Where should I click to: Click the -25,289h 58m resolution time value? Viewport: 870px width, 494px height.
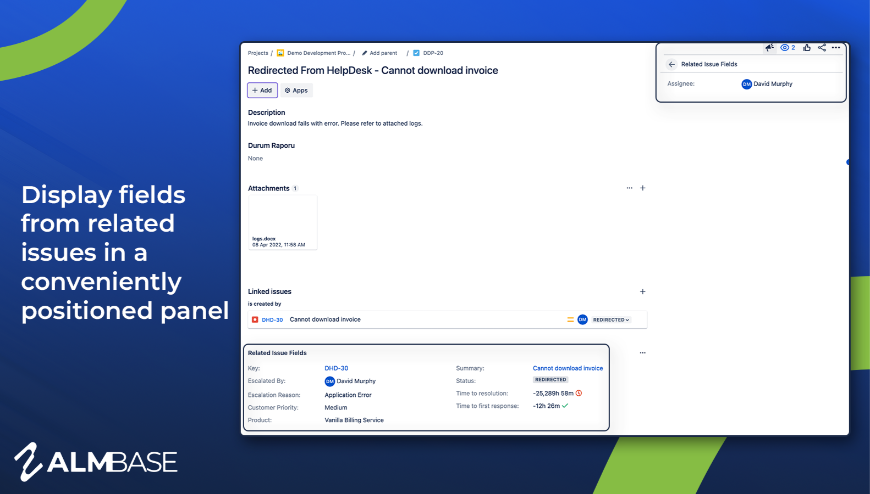[553, 394]
